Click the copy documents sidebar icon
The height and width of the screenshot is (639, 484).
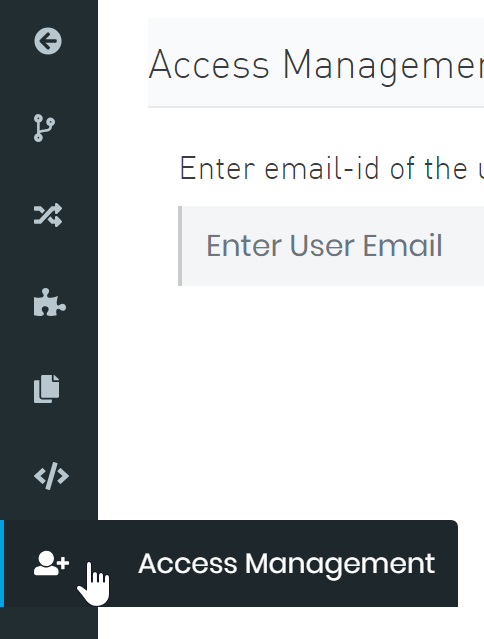pos(46,389)
